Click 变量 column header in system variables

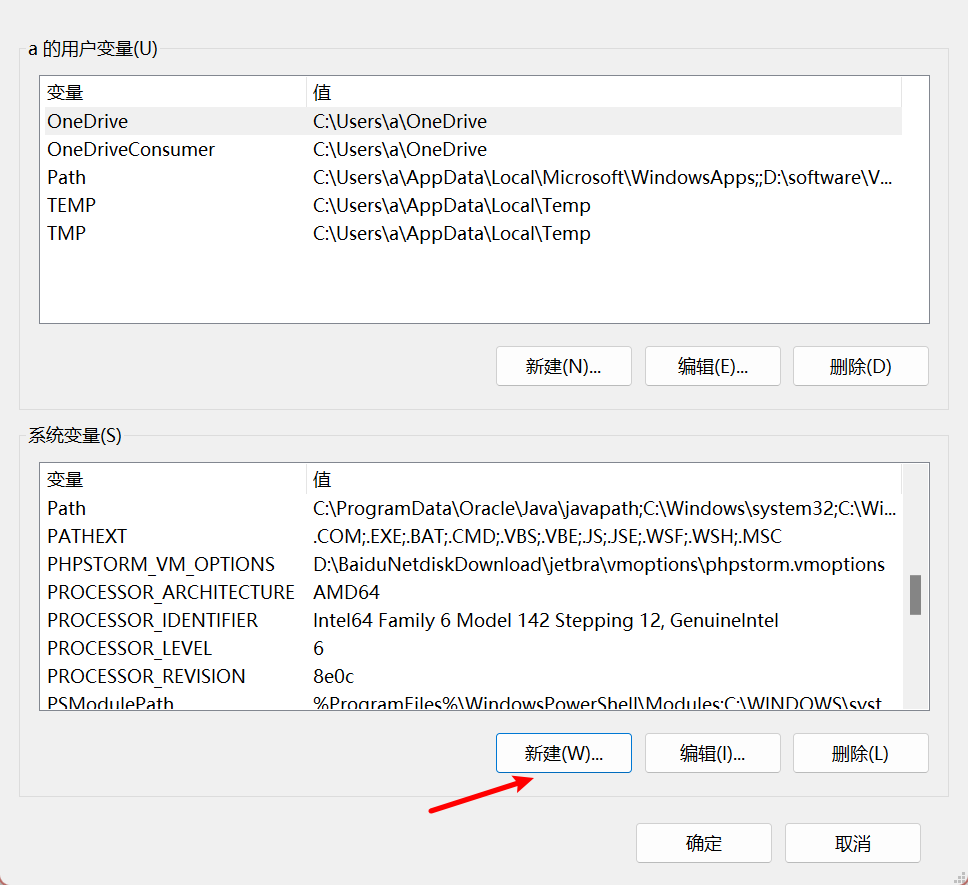click(173, 480)
